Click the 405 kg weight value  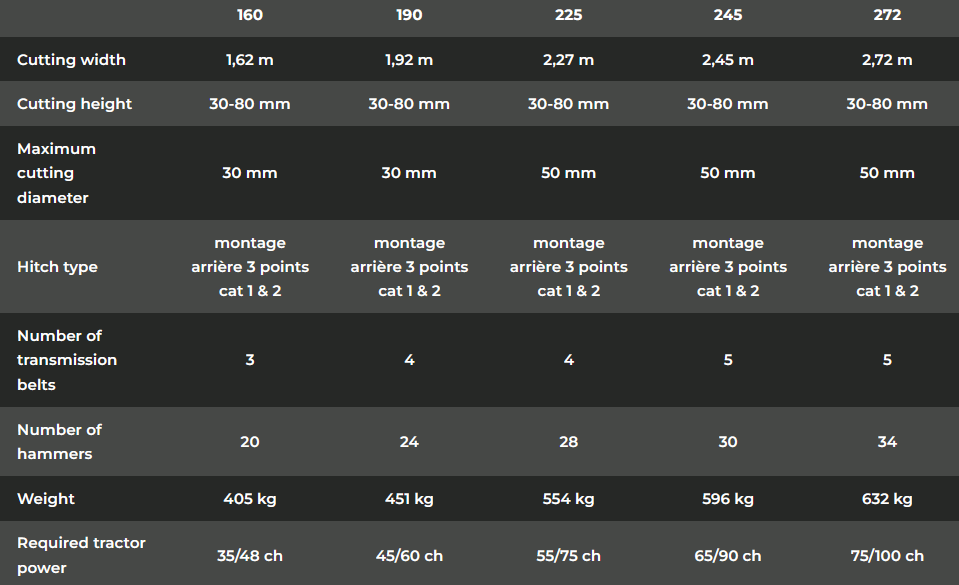pyautogui.click(x=250, y=499)
